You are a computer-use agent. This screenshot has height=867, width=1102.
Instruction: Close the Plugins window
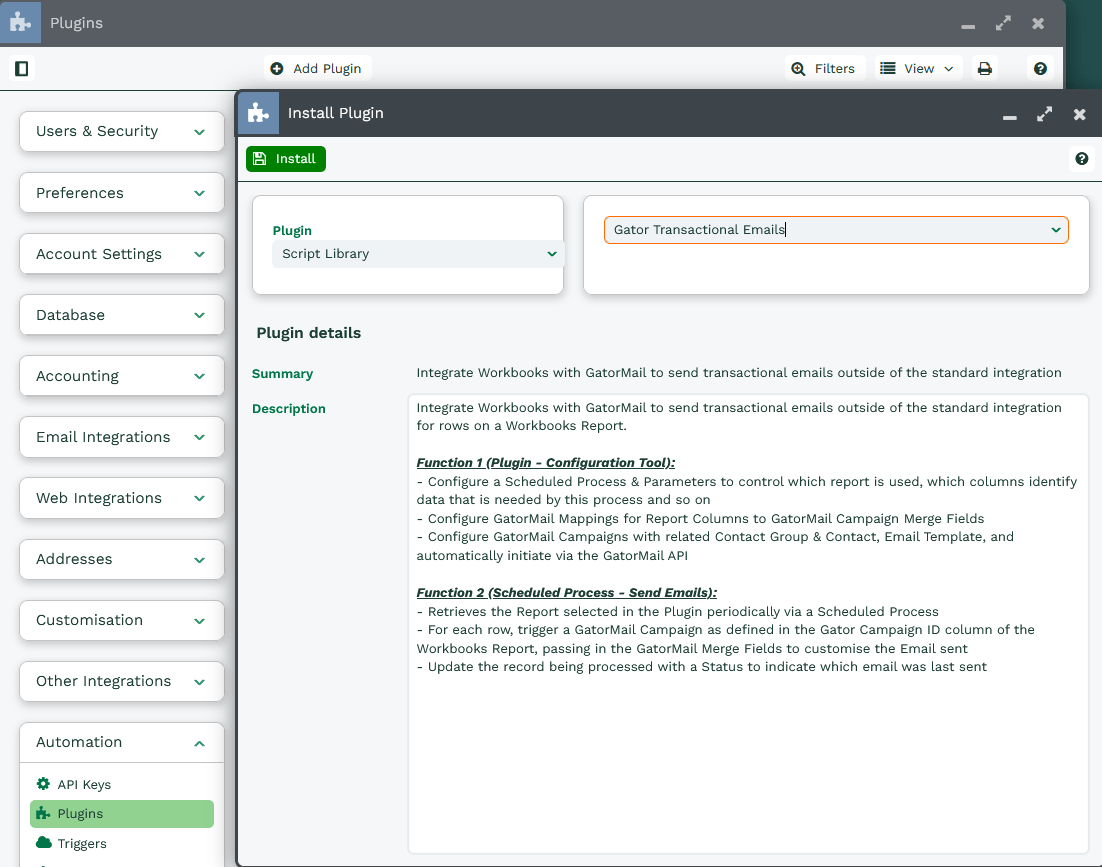1038,23
